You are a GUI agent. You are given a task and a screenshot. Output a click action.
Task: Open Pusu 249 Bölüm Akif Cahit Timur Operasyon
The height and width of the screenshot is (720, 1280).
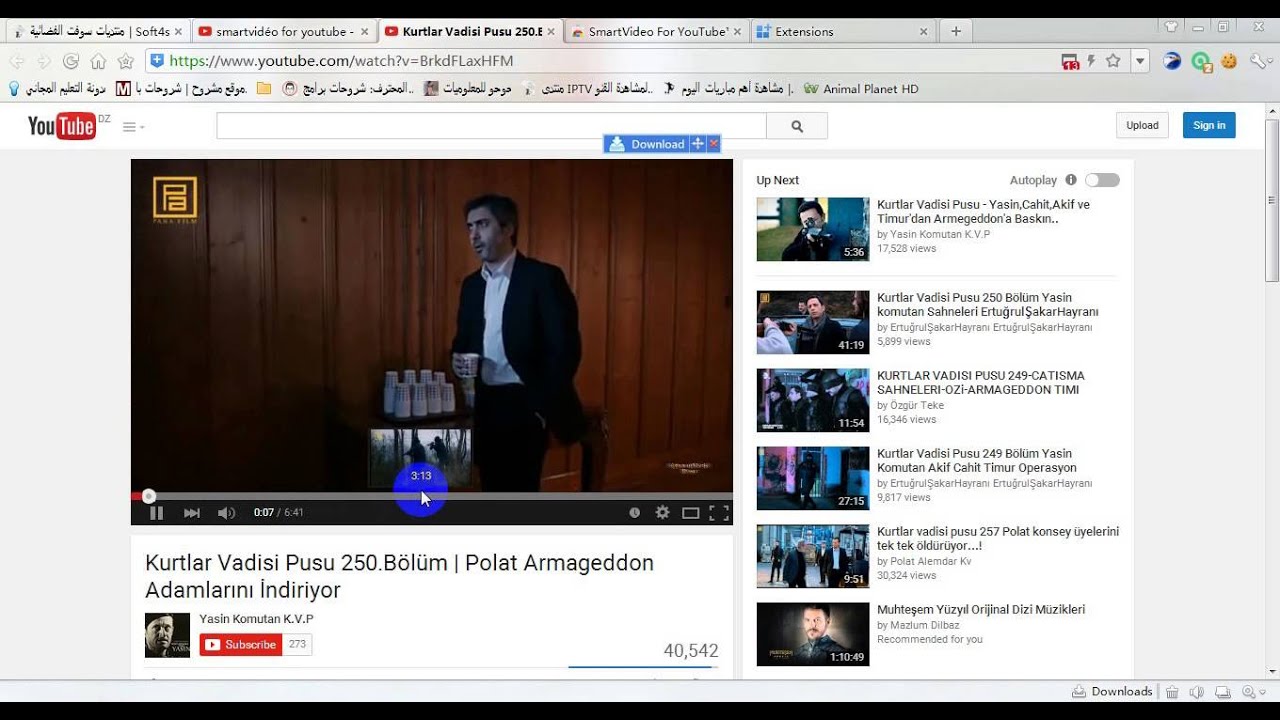977,460
